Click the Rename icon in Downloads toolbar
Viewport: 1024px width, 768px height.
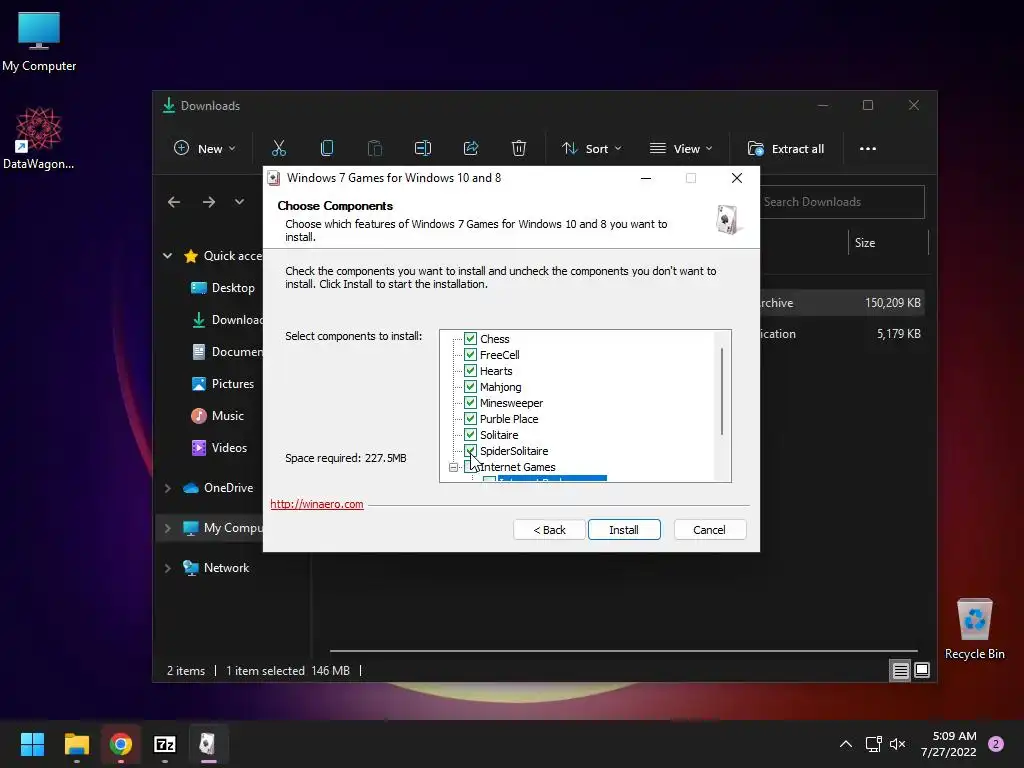pos(423,148)
